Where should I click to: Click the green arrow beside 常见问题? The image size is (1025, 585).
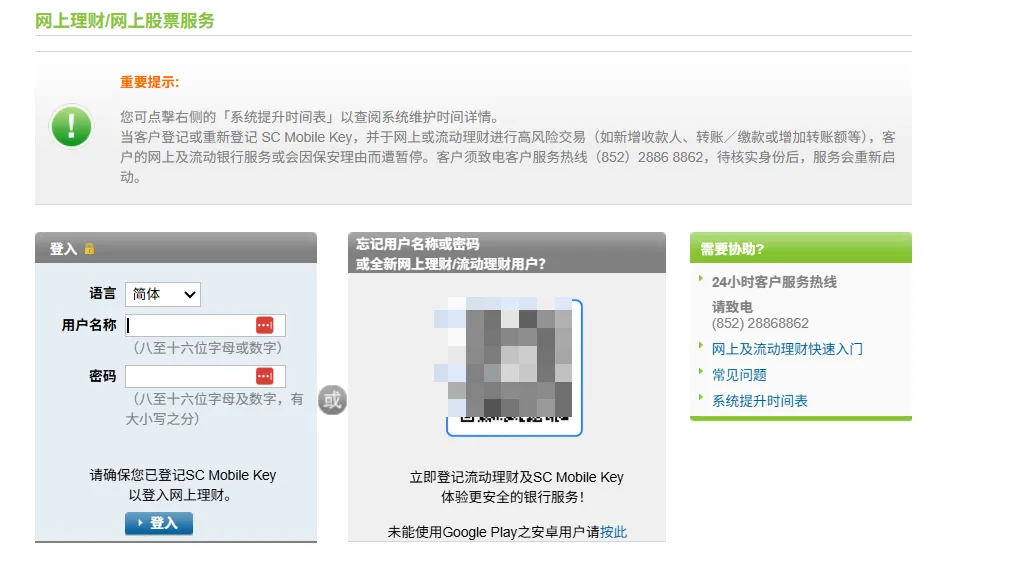click(x=701, y=371)
